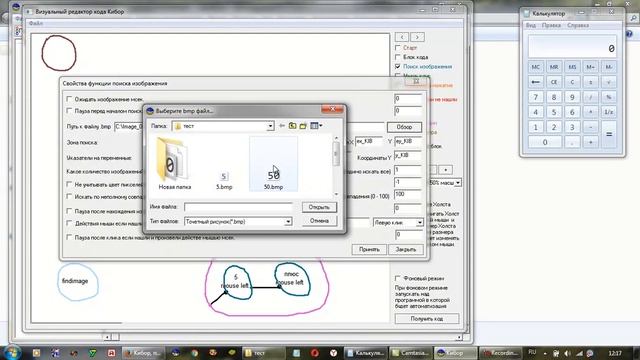Click the 'Закрыть' button in properties dialog
Screen dimensions: 640x360
coord(406,249)
